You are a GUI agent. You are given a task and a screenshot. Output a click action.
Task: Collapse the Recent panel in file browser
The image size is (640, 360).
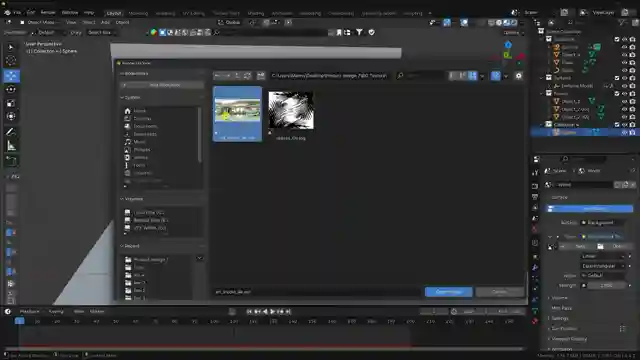coord(162,246)
